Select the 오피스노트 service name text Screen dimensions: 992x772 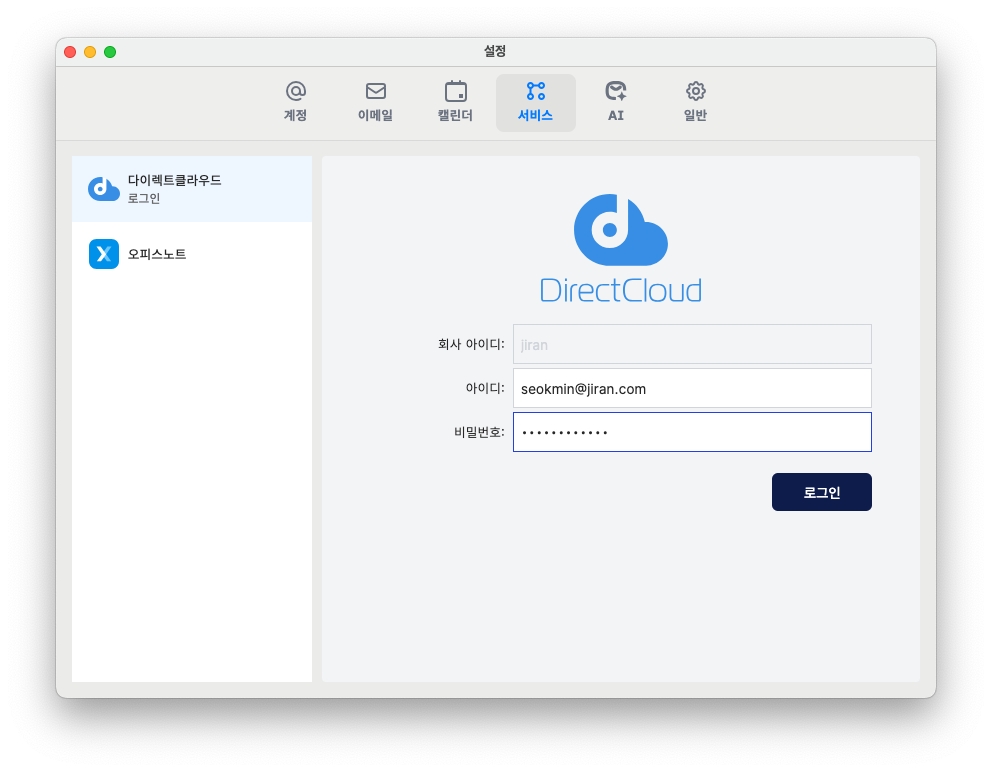157,254
